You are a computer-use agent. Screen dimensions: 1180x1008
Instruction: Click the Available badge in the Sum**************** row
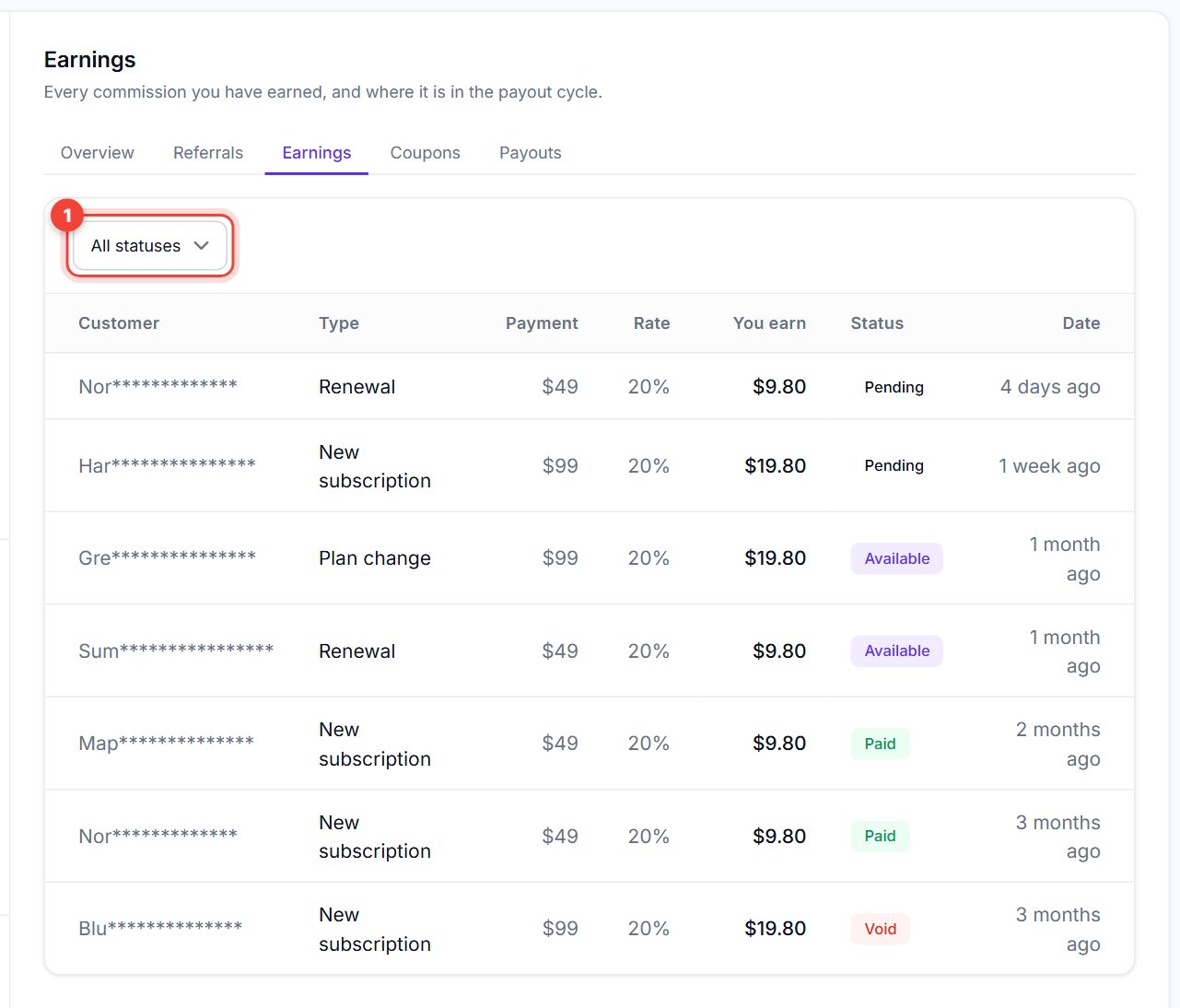pyautogui.click(x=896, y=651)
